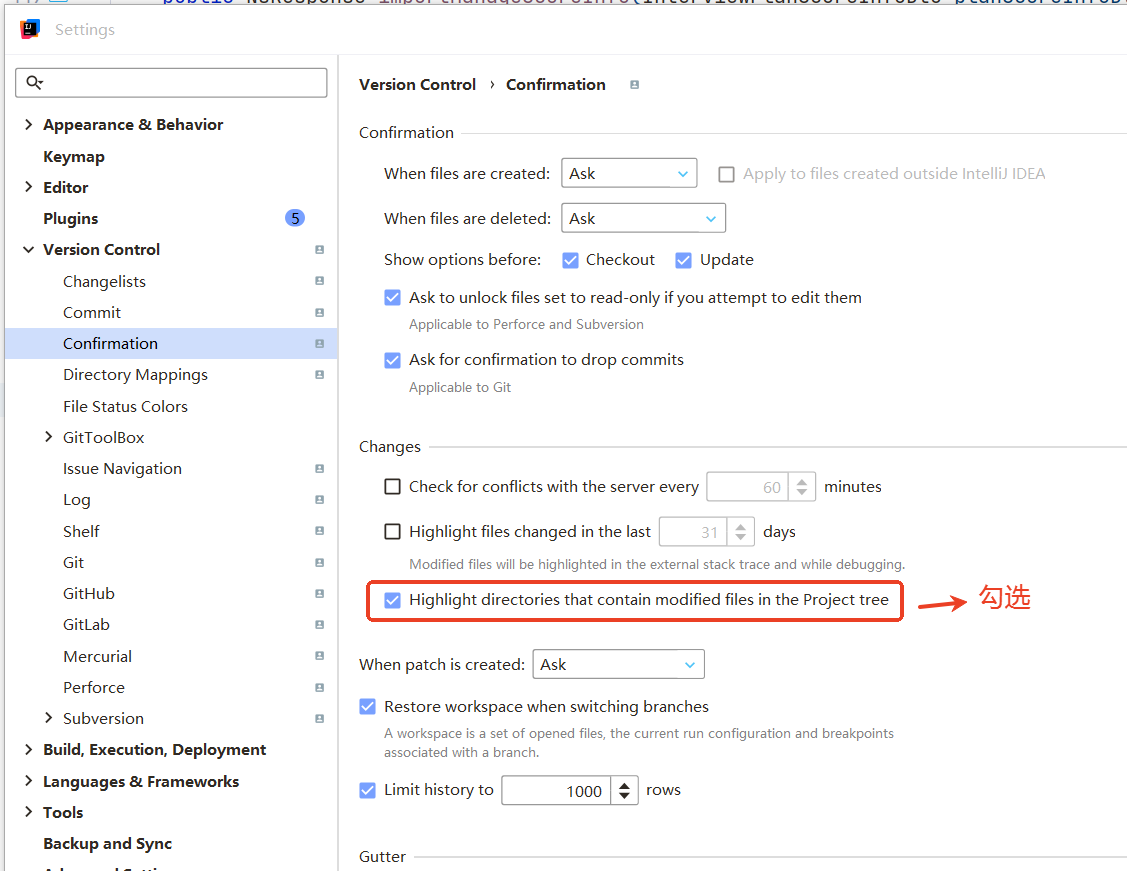The image size is (1127, 871).
Task: Open the When files are deleted dropdown
Action: coord(643,218)
